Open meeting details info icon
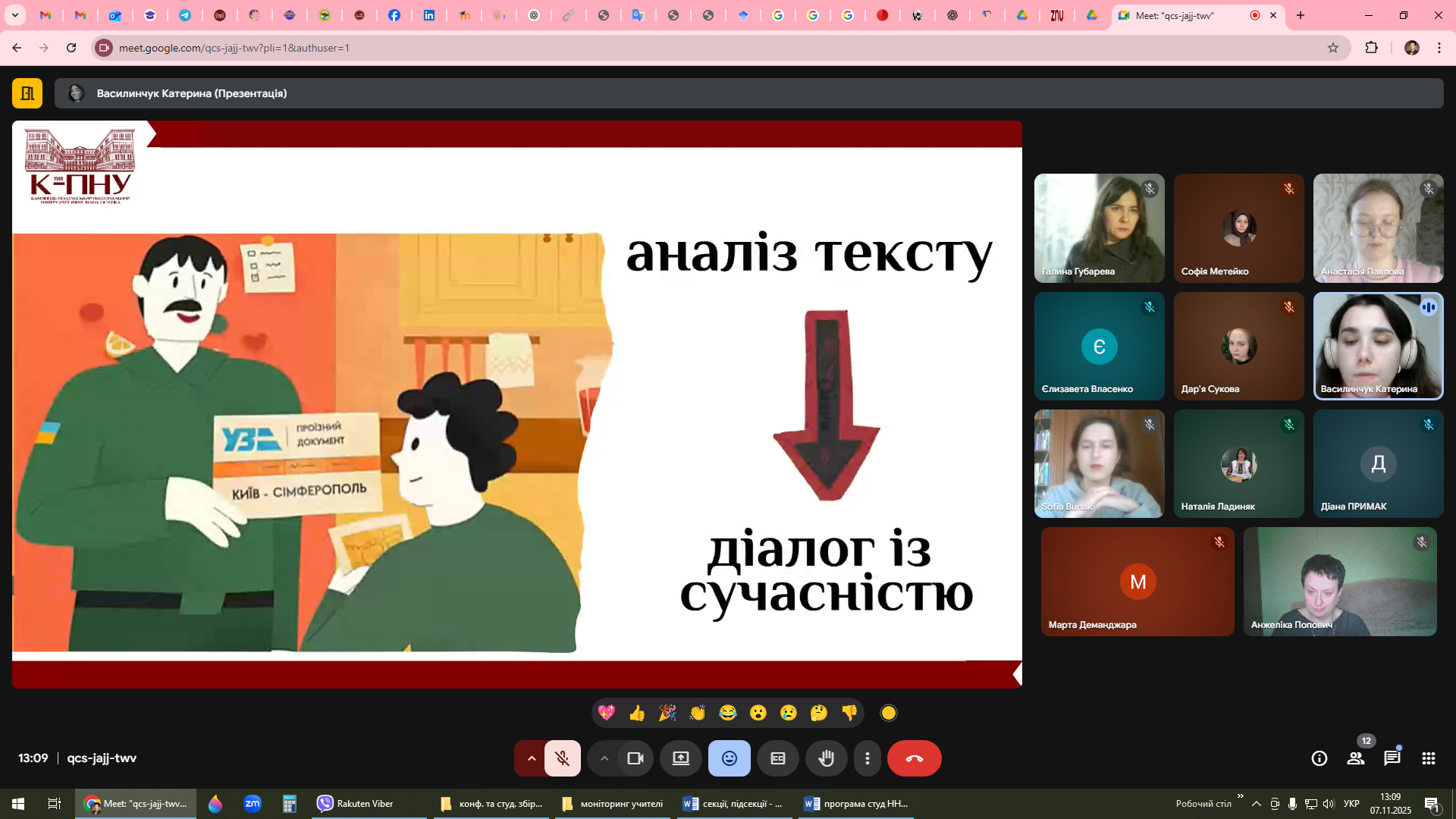 click(1319, 758)
